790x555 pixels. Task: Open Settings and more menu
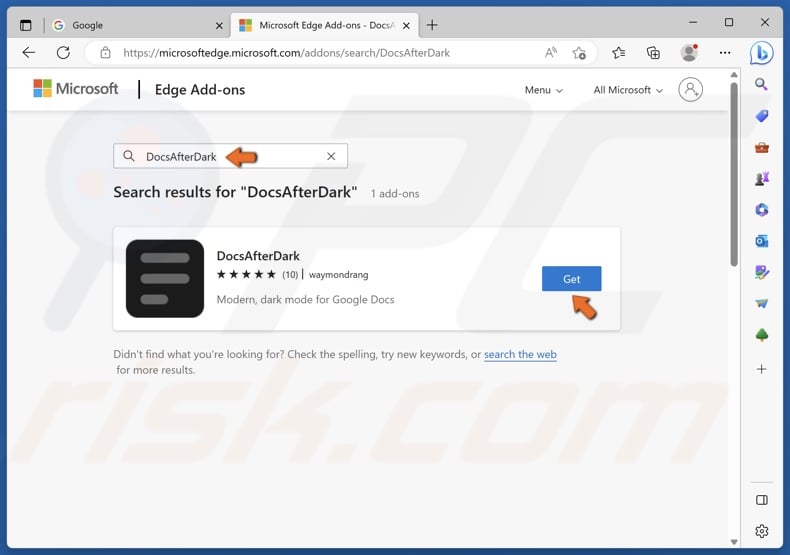click(x=725, y=52)
